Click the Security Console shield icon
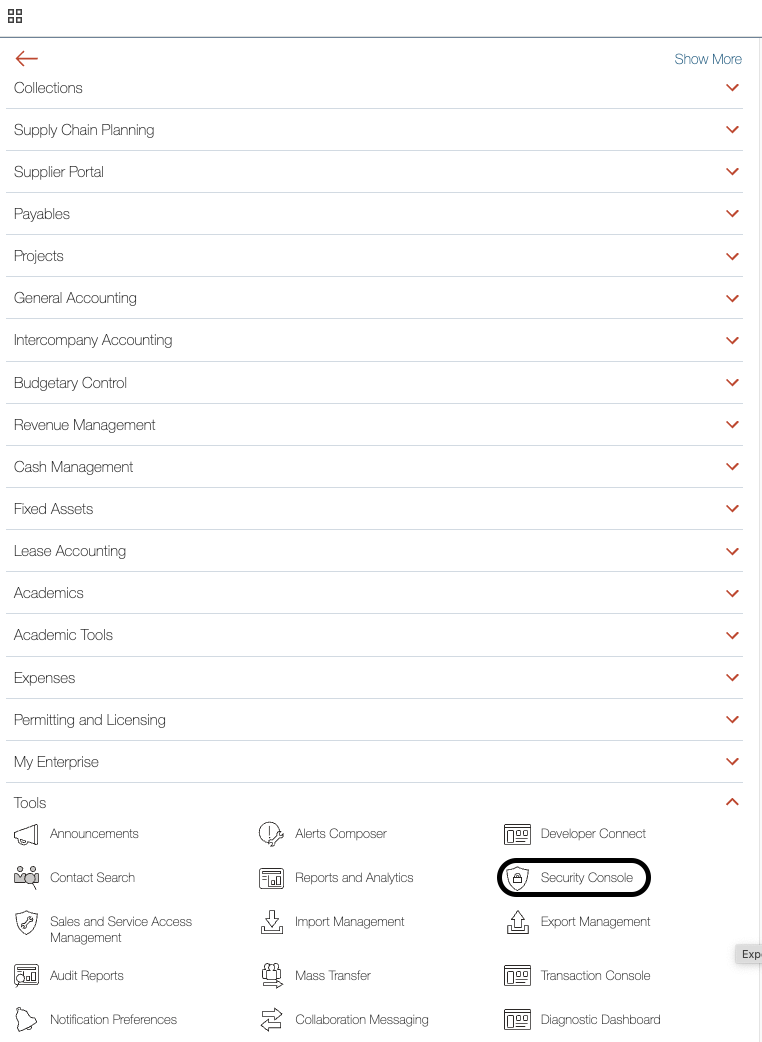 [x=517, y=878]
